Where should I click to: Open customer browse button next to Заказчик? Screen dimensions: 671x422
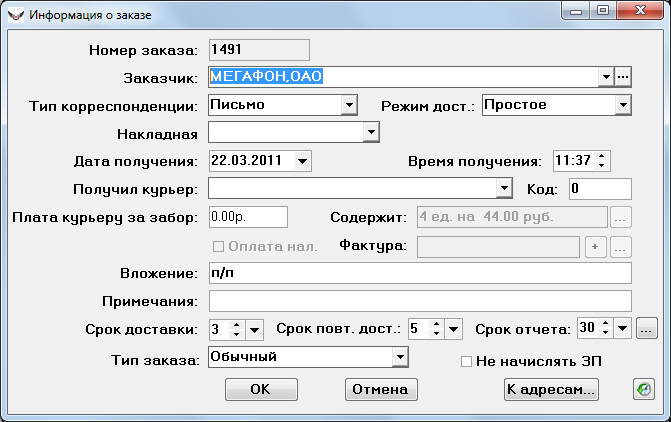(x=623, y=77)
